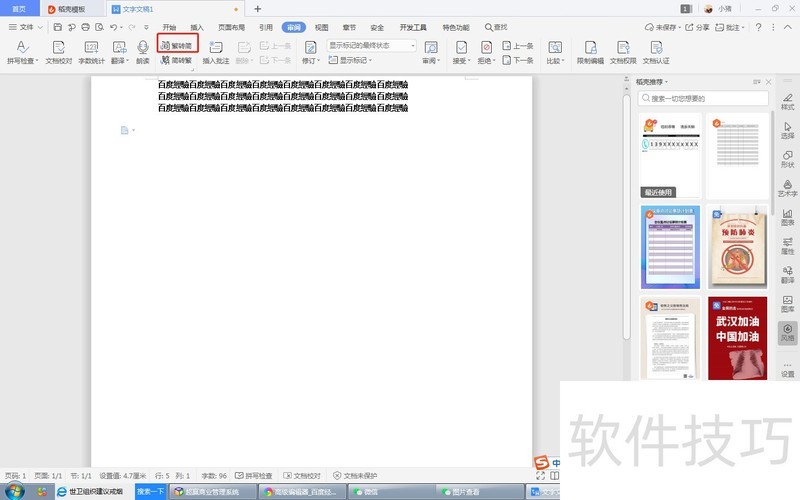800x500 pixels.
Task: Switch to the 首页 home tab
Action: [x=19, y=9]
